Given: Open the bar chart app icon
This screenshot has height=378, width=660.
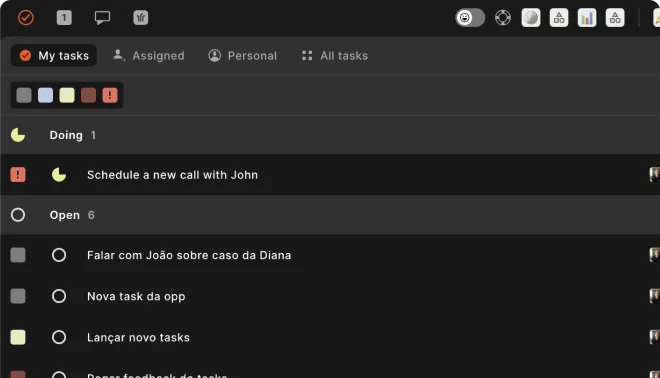Looking at the screenshot, I should 587,18.
